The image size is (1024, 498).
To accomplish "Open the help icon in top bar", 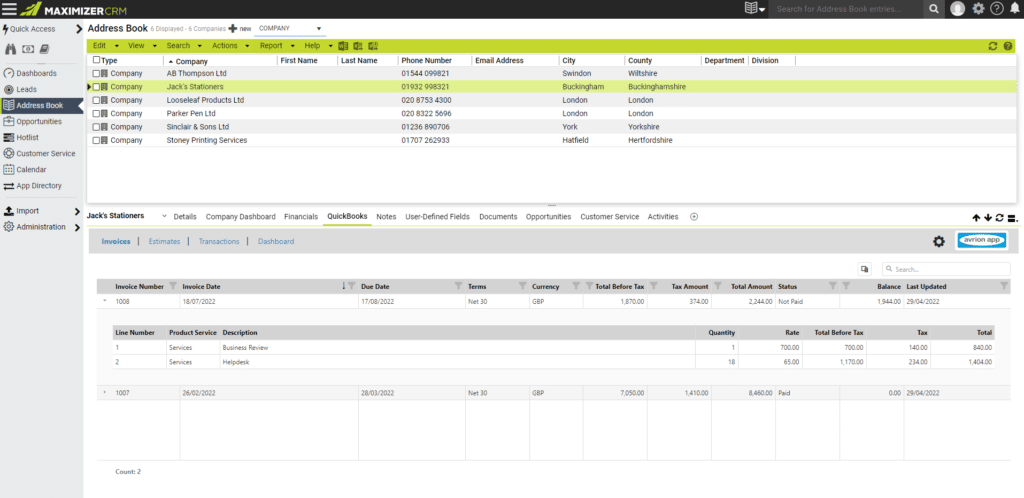I will click(x=997, y=9).
